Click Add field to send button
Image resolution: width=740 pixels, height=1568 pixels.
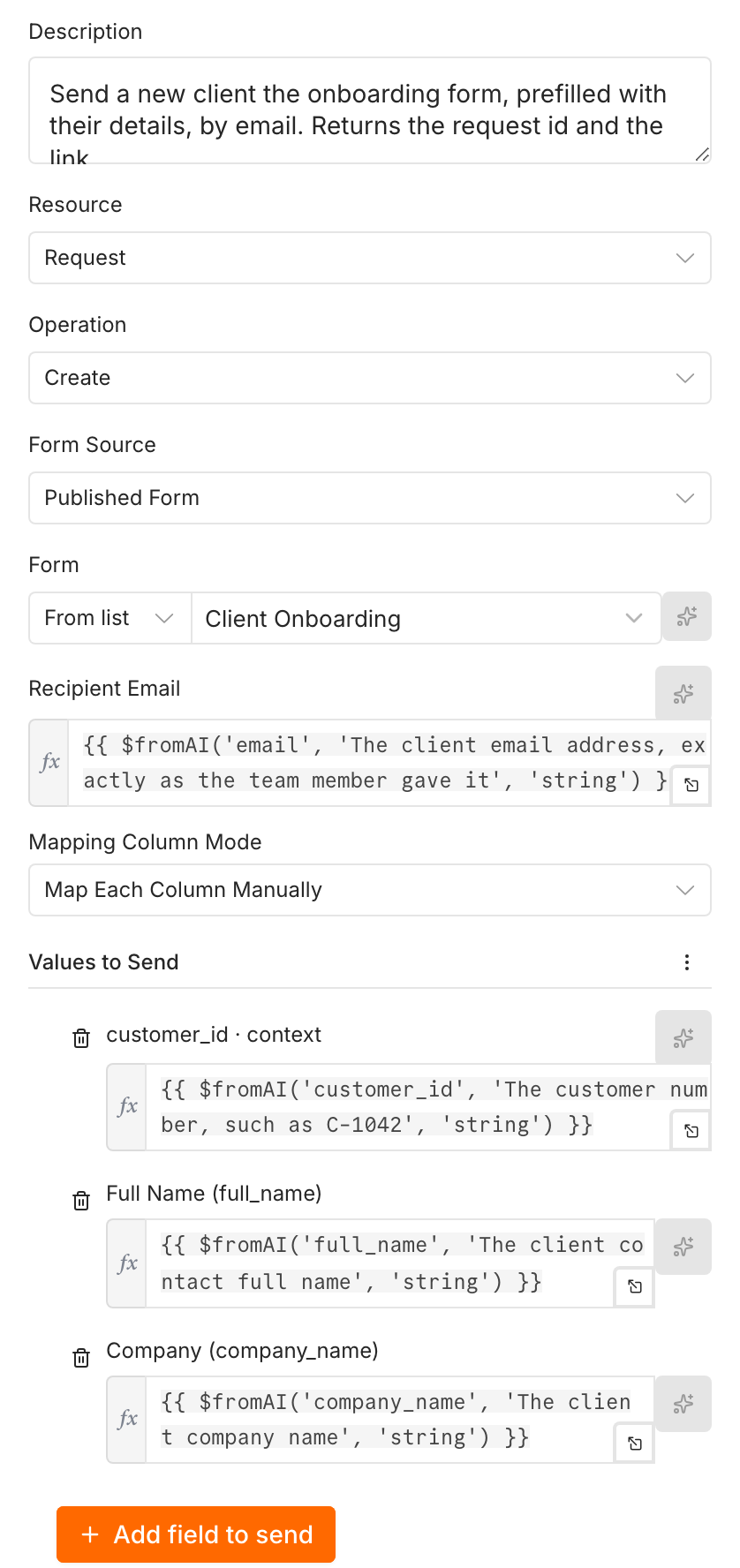click(196, 1534)
